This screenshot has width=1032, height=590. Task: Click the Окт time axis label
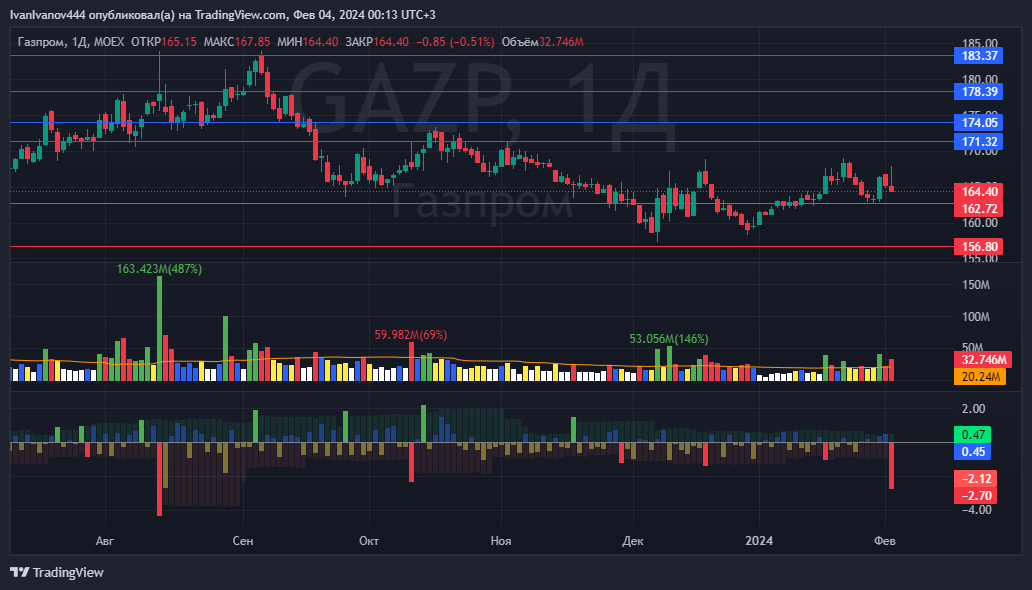[x=369, y=541]
